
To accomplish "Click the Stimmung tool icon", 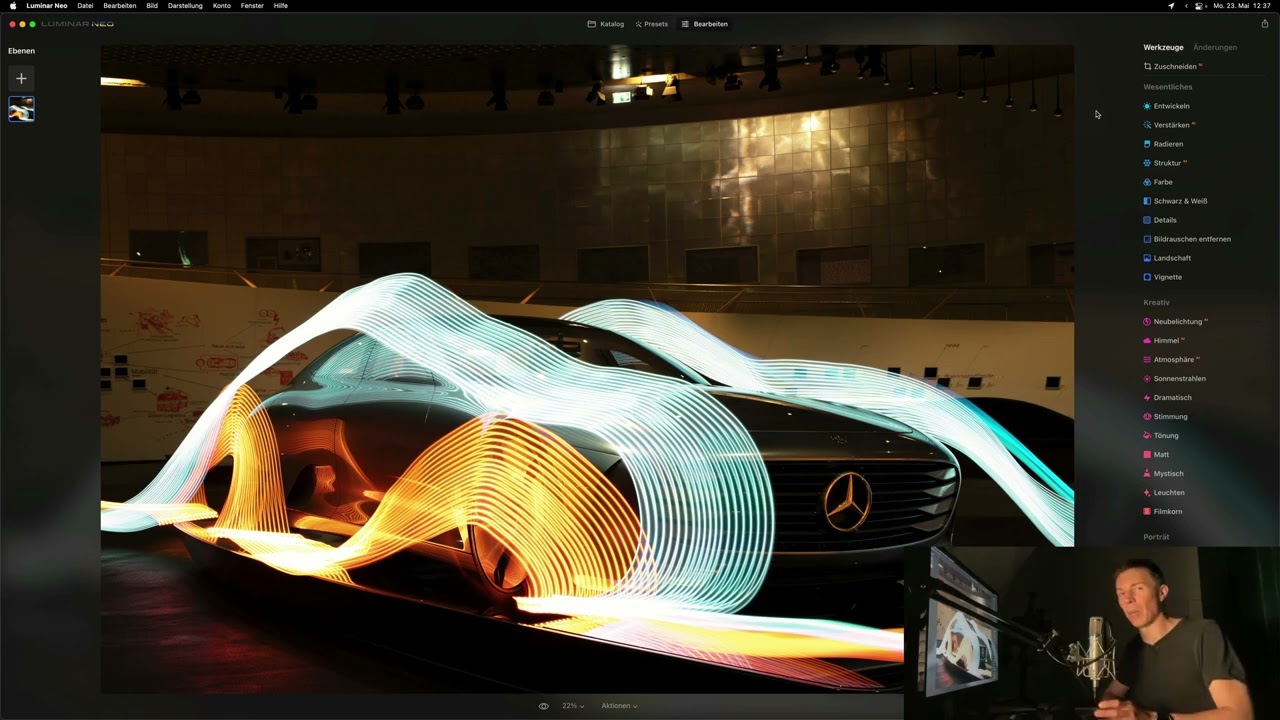I will click(1147, 417).
